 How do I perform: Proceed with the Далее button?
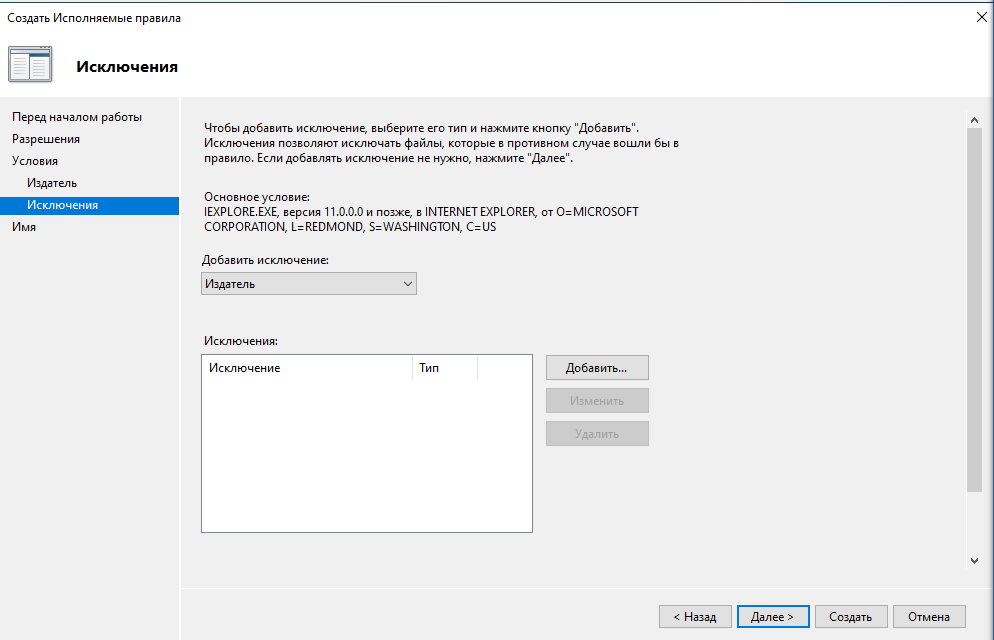coord(773,617)
